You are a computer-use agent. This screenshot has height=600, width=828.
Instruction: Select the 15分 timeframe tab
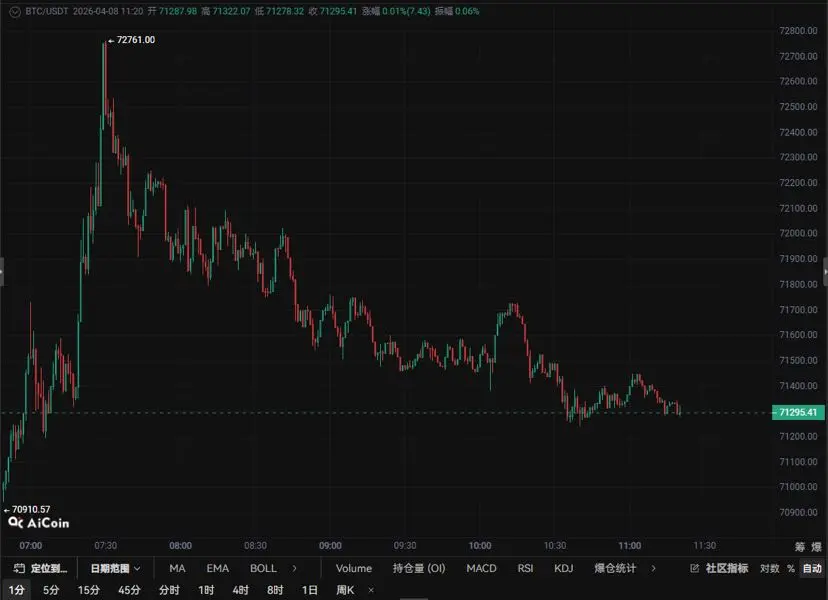click(88, 590)
